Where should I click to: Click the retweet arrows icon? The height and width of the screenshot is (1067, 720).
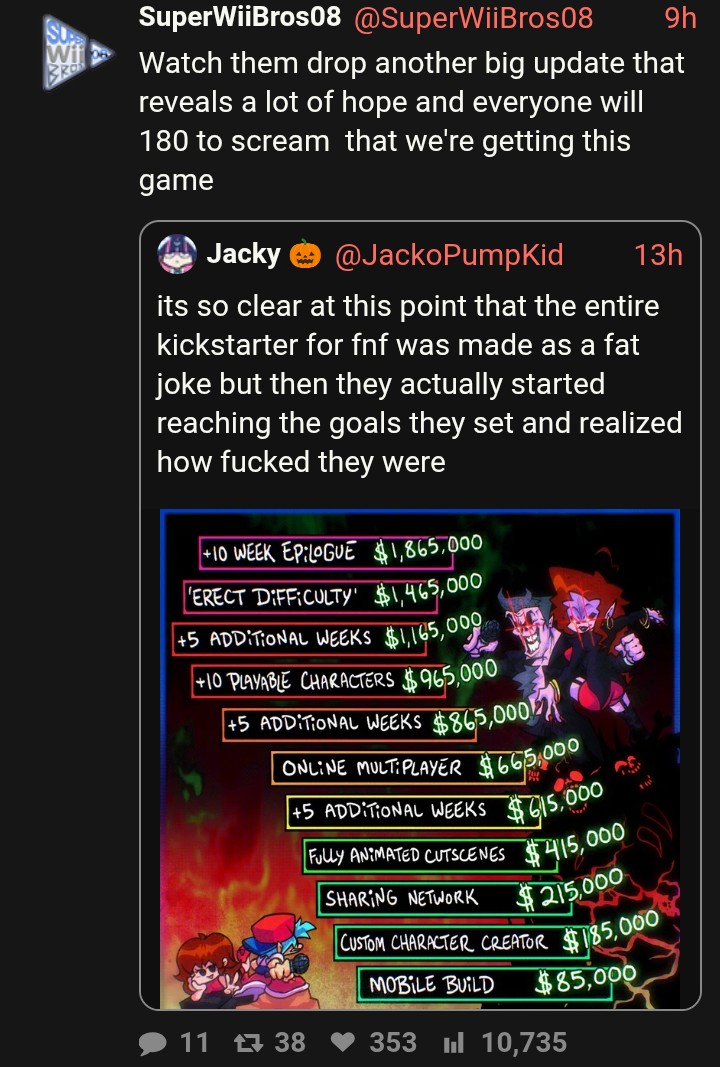click(x=247, y=1043)
